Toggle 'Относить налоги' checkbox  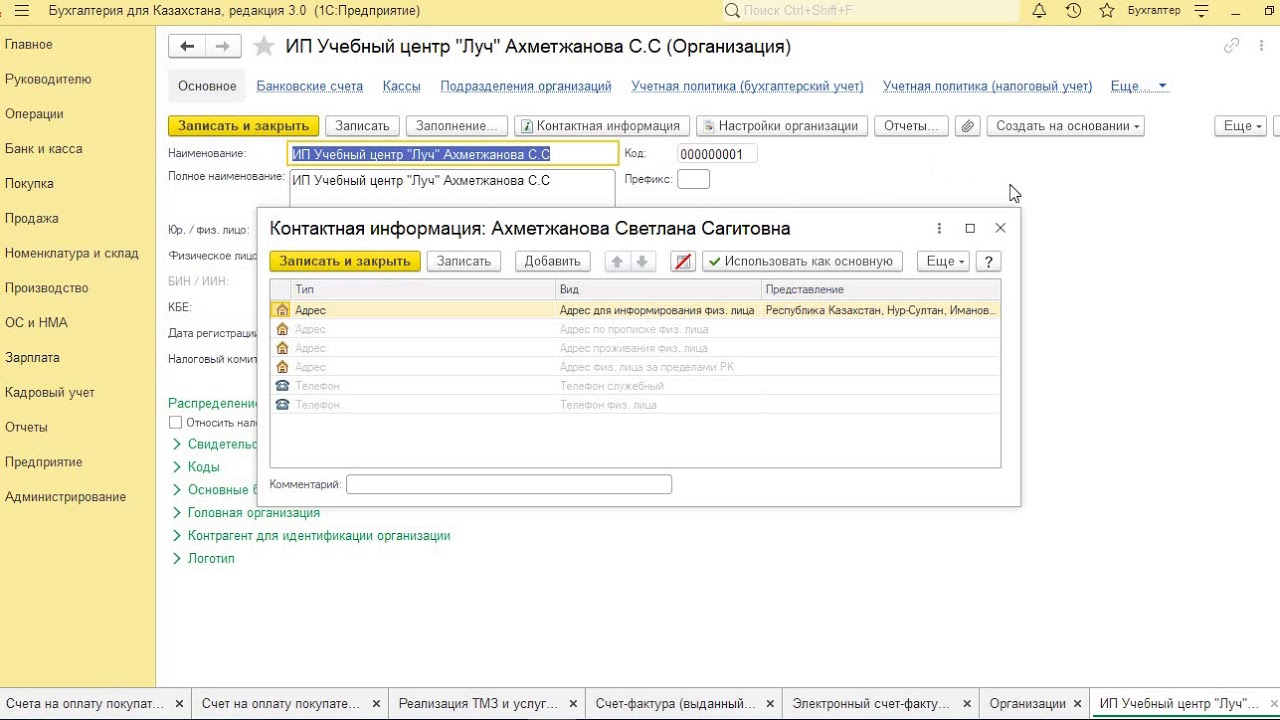pyautogui.click(x=176, y=423)
